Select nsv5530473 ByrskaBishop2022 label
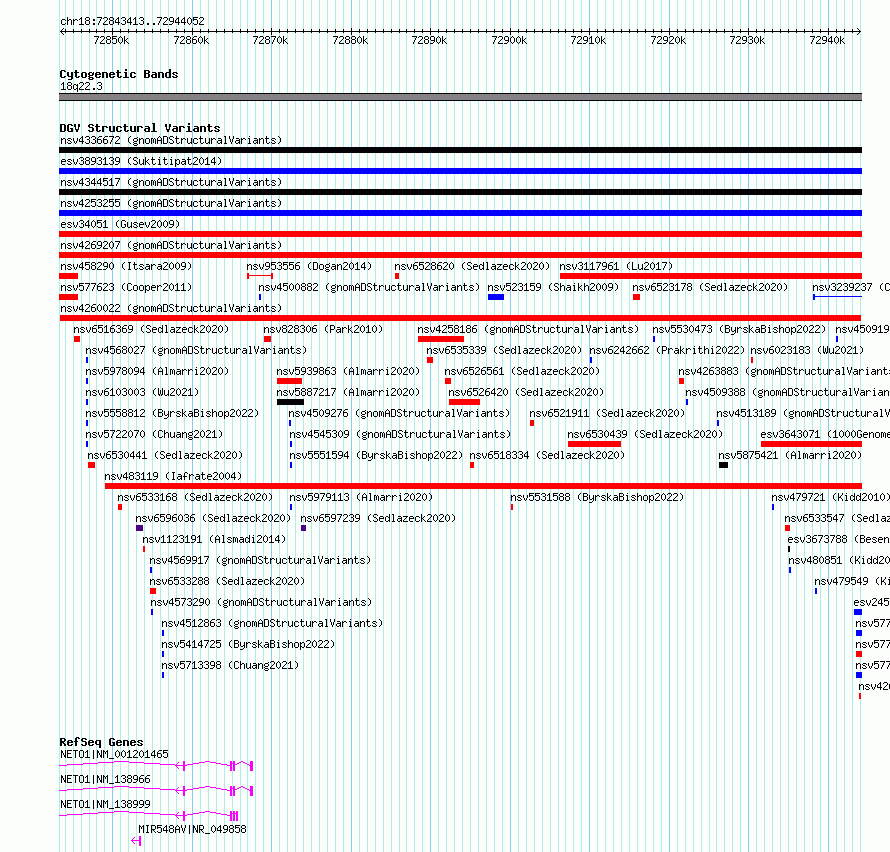 (739, 329)
